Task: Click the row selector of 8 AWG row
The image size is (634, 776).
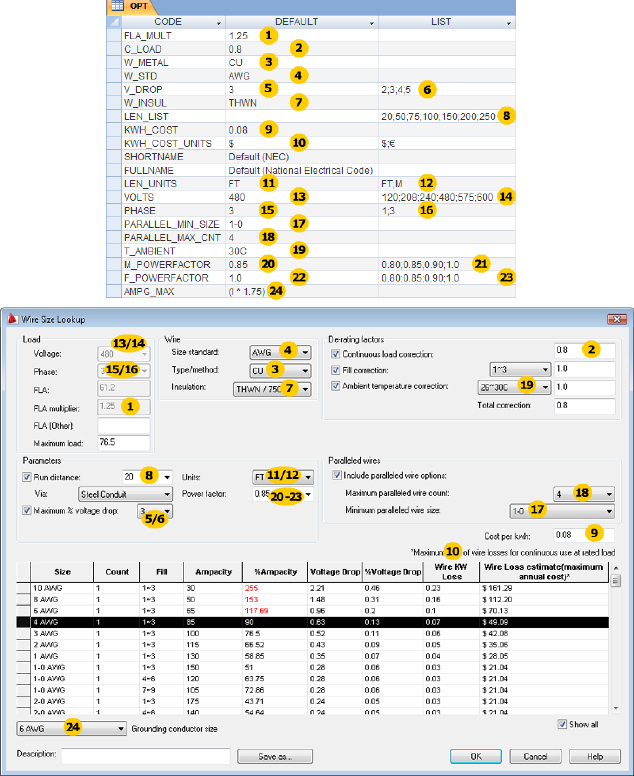Action: 23,599
